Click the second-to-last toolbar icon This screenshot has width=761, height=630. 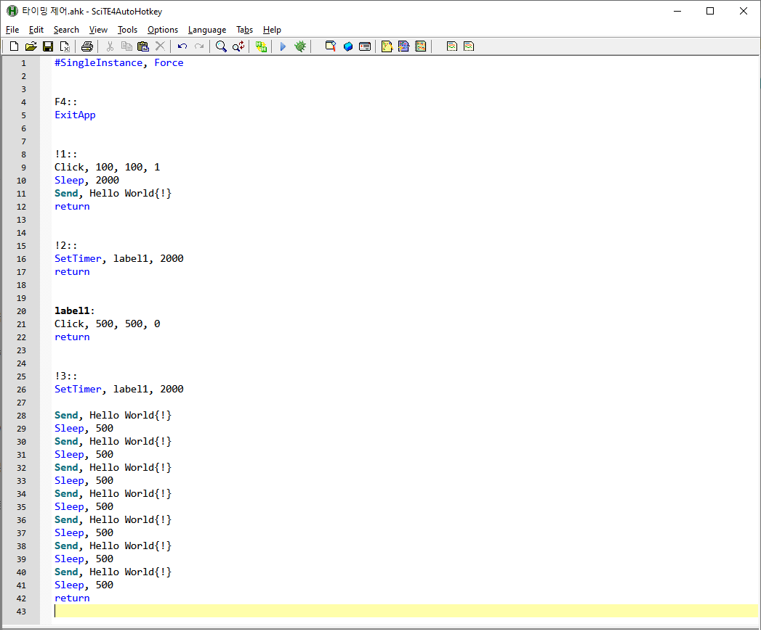pyautogui.click(x=452, y=47)
